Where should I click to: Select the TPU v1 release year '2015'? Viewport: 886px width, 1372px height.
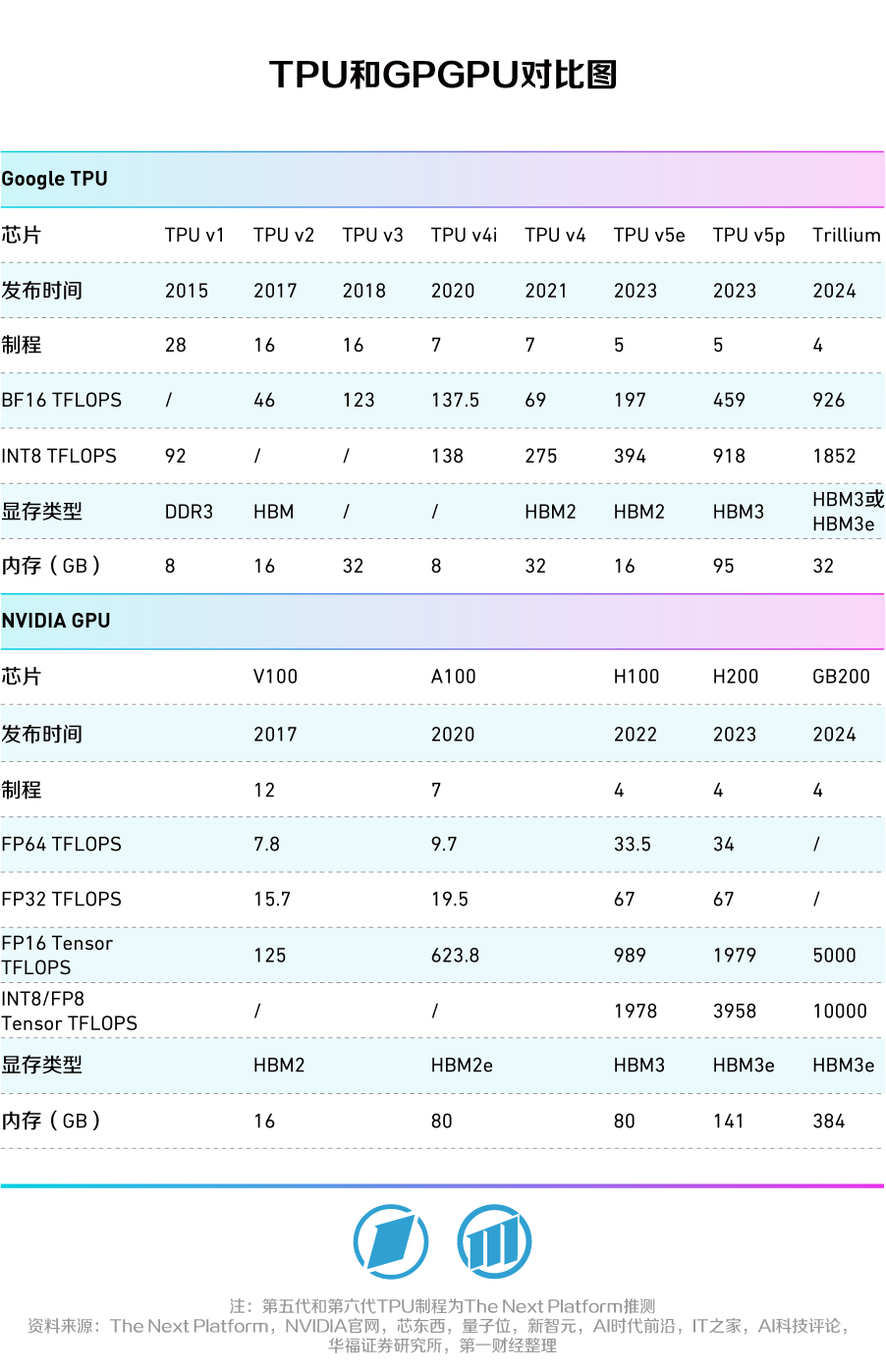click(x=187, y=291)
